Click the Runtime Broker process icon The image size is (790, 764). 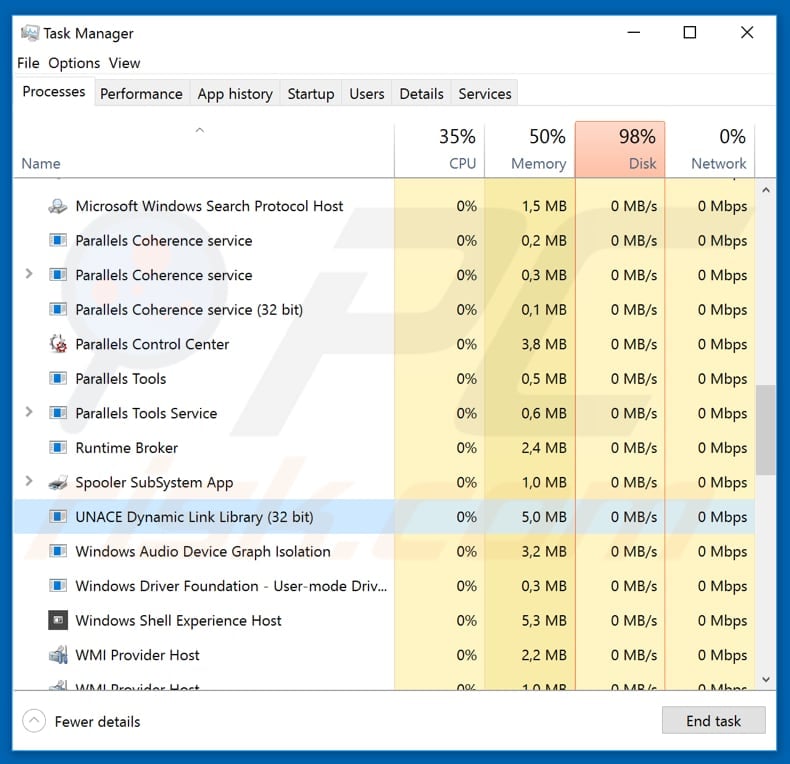[58, 448]
